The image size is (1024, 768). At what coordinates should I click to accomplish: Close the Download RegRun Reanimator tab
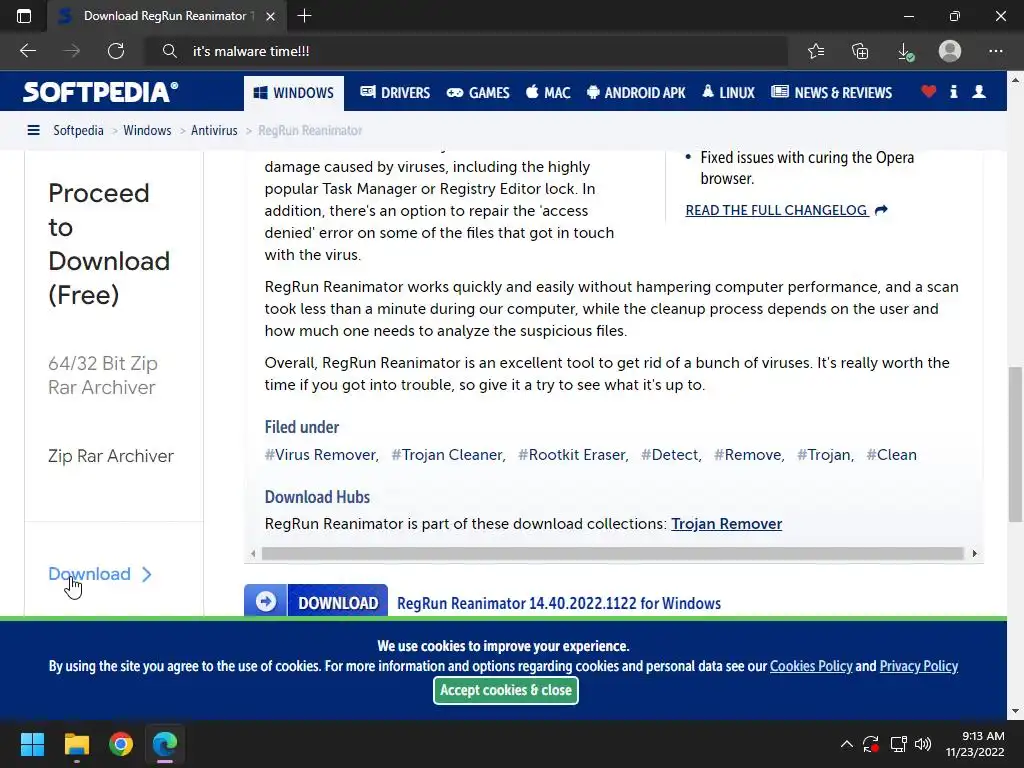tap(270, 16)
